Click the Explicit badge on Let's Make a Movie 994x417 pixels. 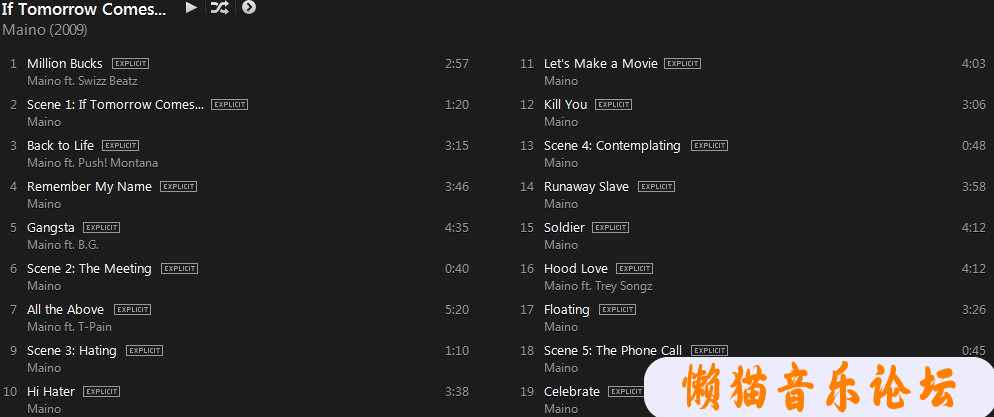pos(683,64)
